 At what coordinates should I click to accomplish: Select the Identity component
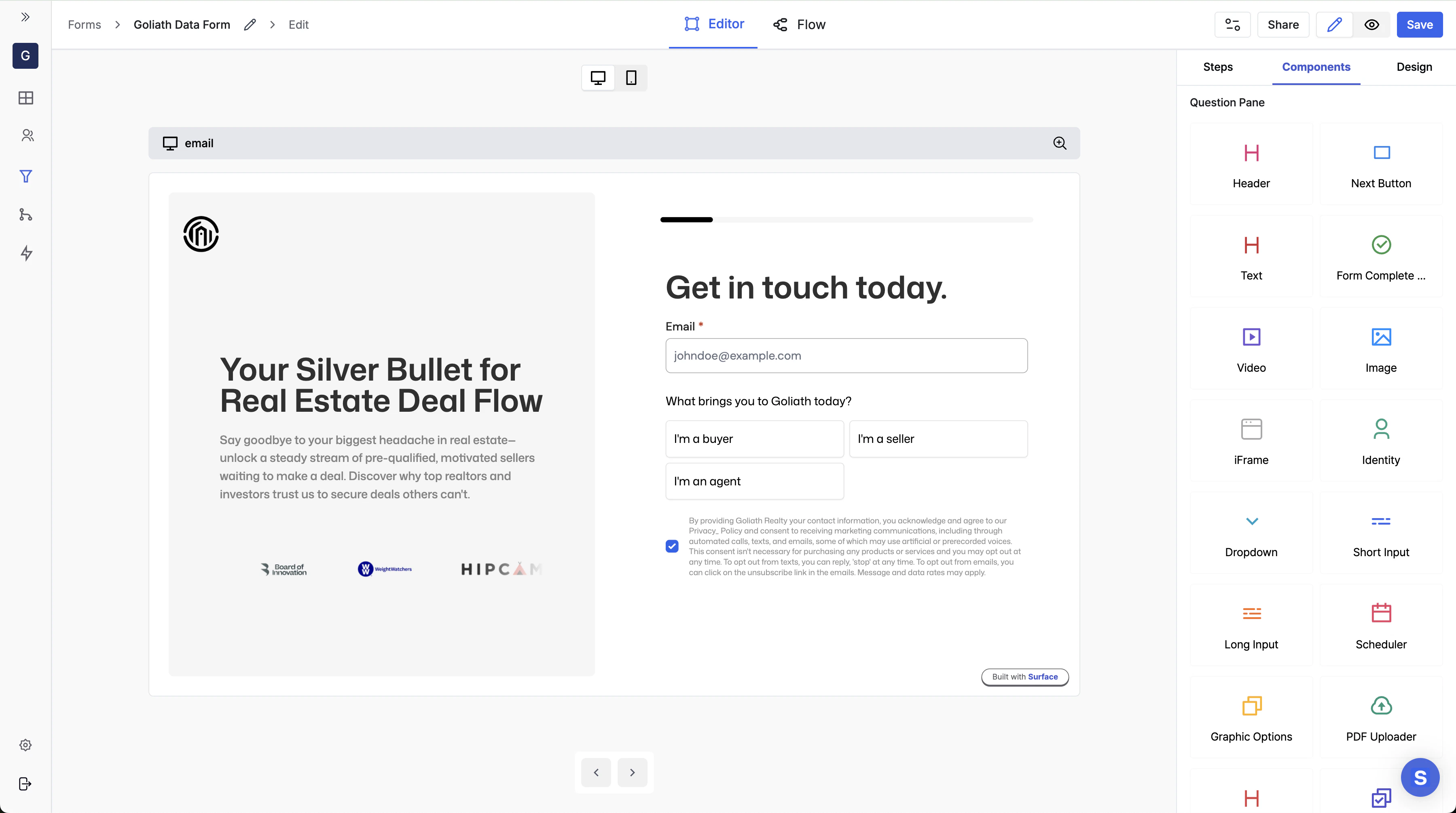[1381, 441]
